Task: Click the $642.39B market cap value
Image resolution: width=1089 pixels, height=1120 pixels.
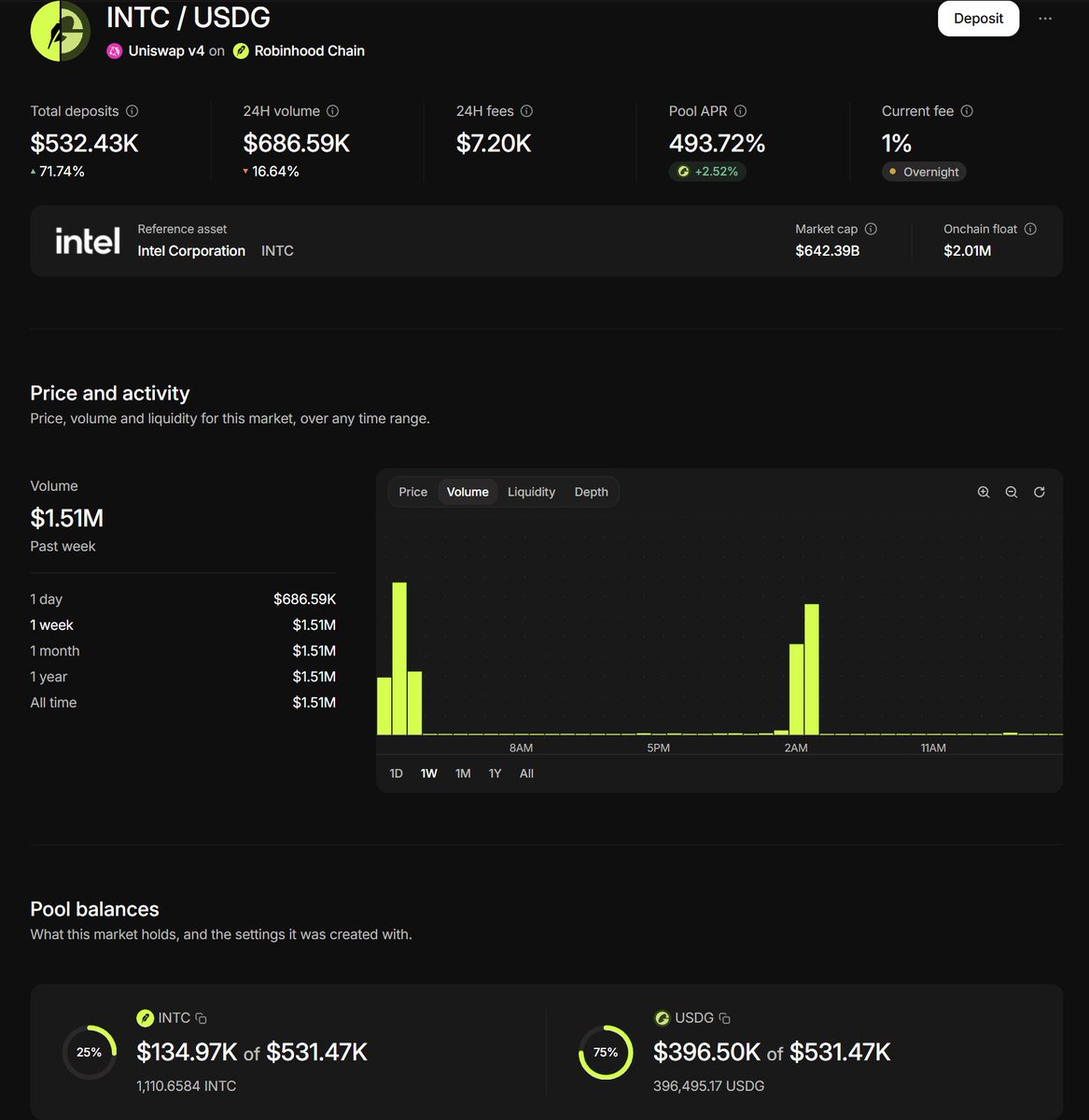Action: (x=828, y=251)
